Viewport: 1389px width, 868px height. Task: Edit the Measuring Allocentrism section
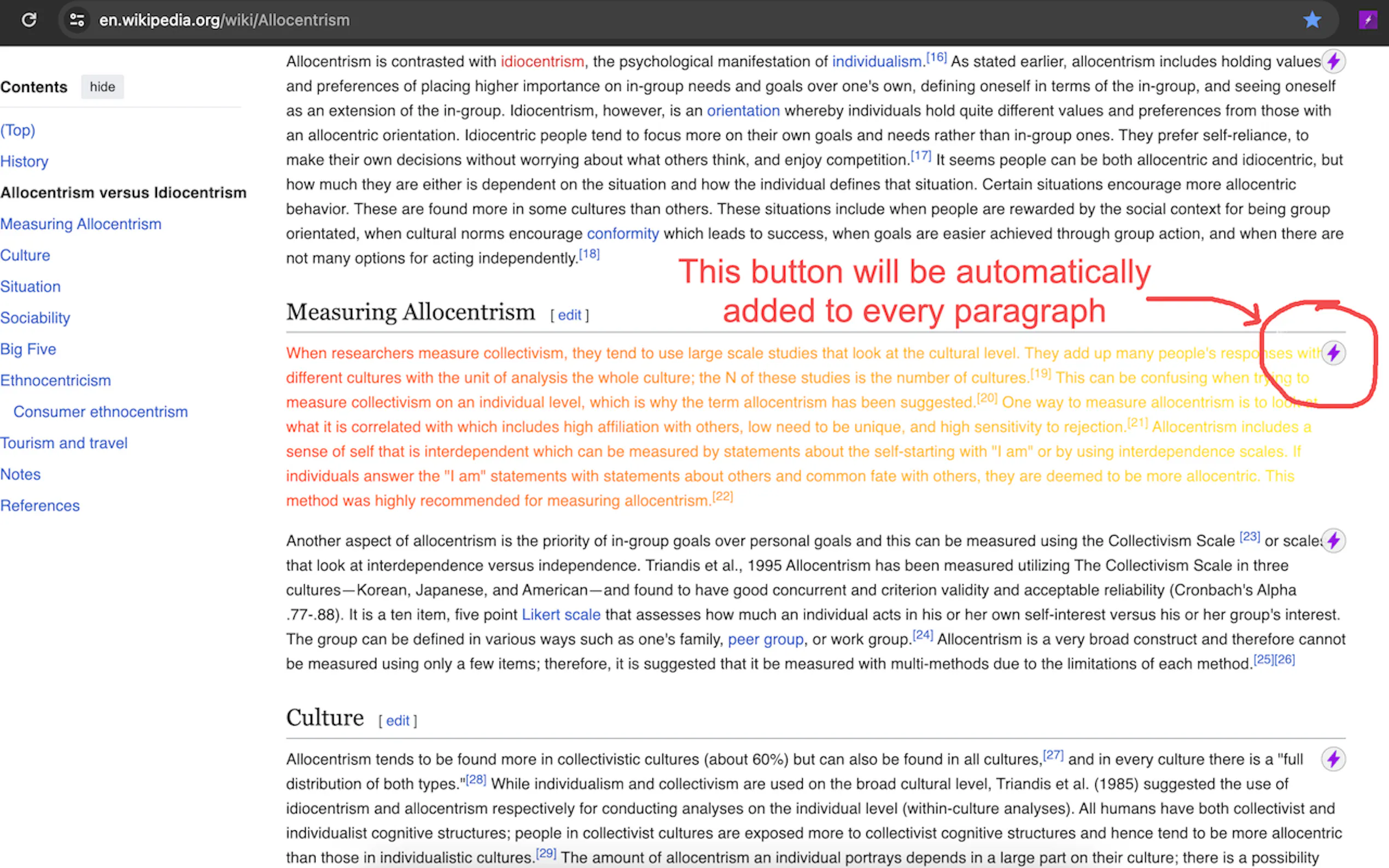(569, 315)
